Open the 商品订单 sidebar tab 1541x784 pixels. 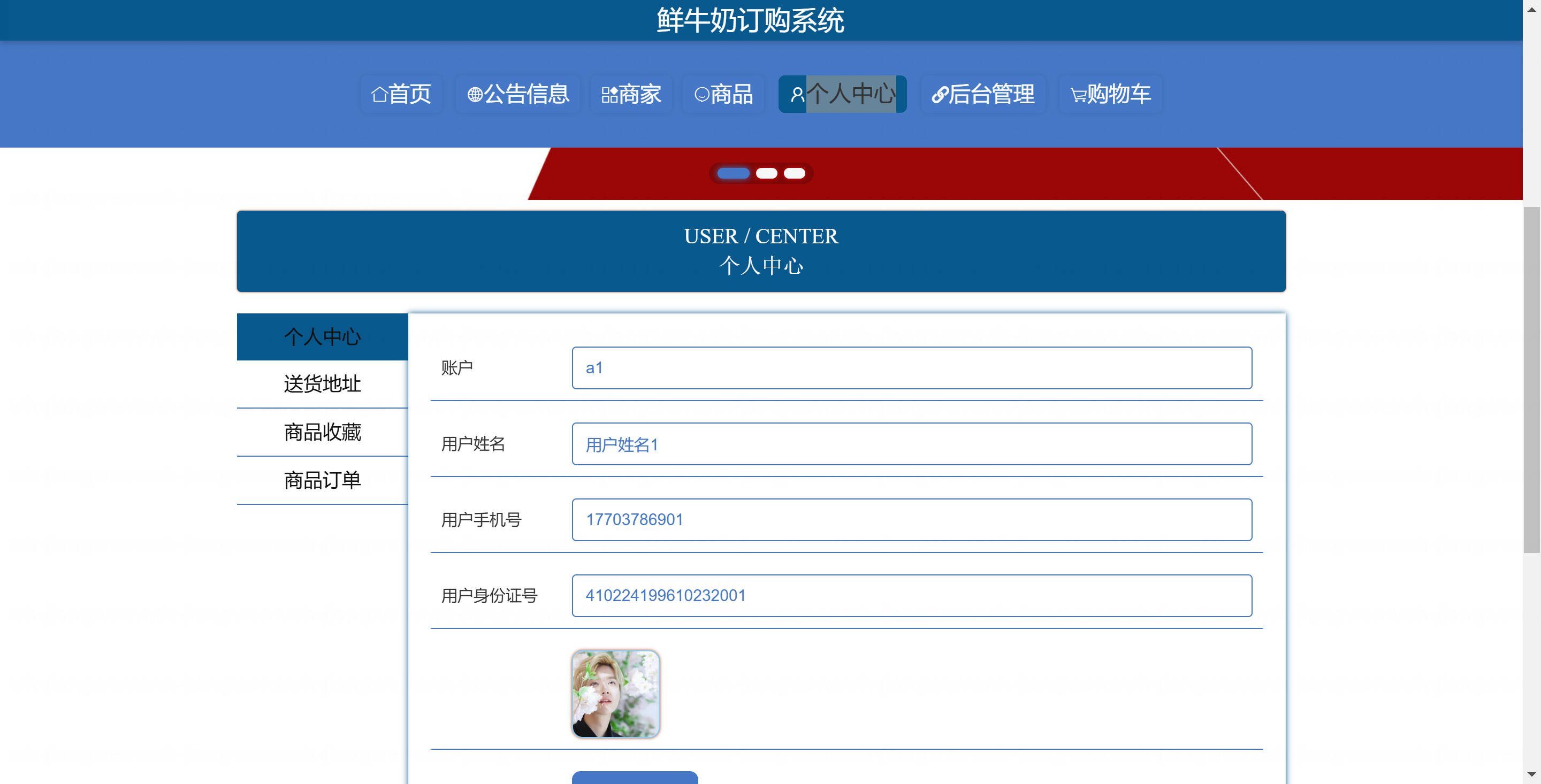pos(323,480)
